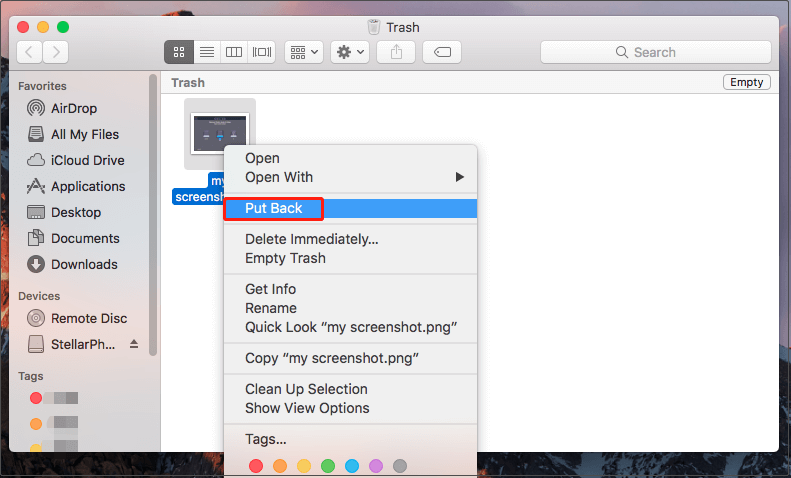
Task: Close the Trash window
Action: click(23, 27)
